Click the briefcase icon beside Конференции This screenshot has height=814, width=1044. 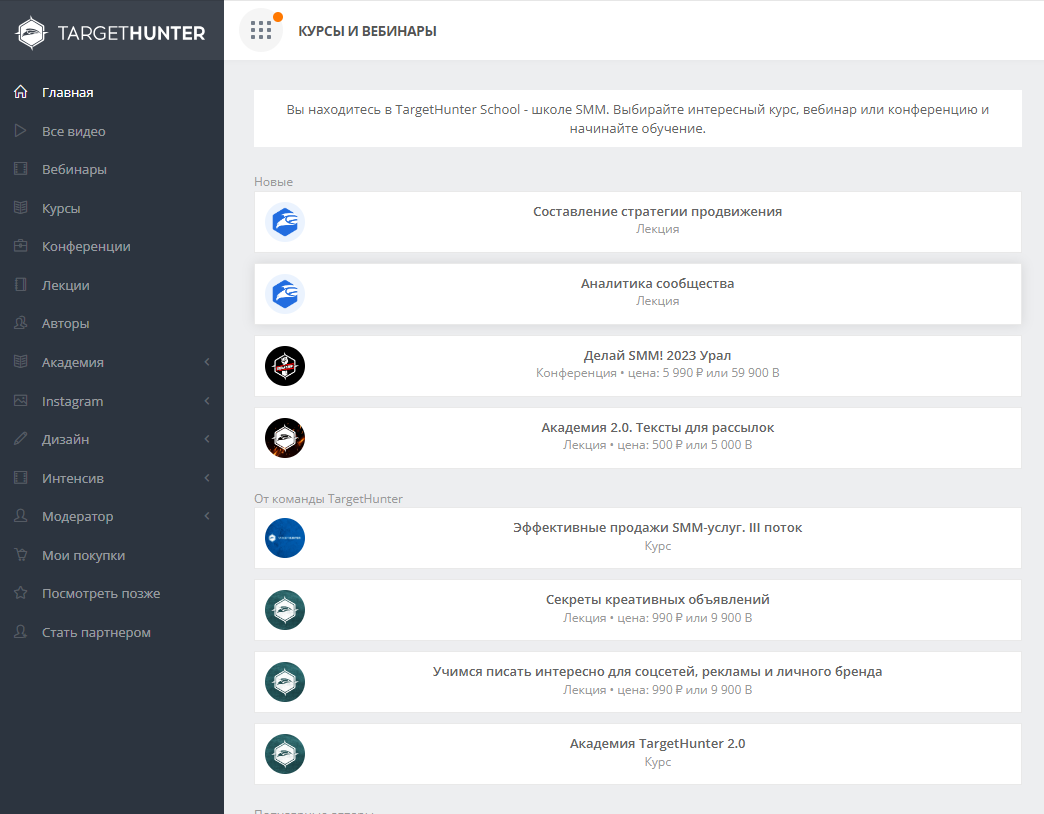click(x=20, y=246)
